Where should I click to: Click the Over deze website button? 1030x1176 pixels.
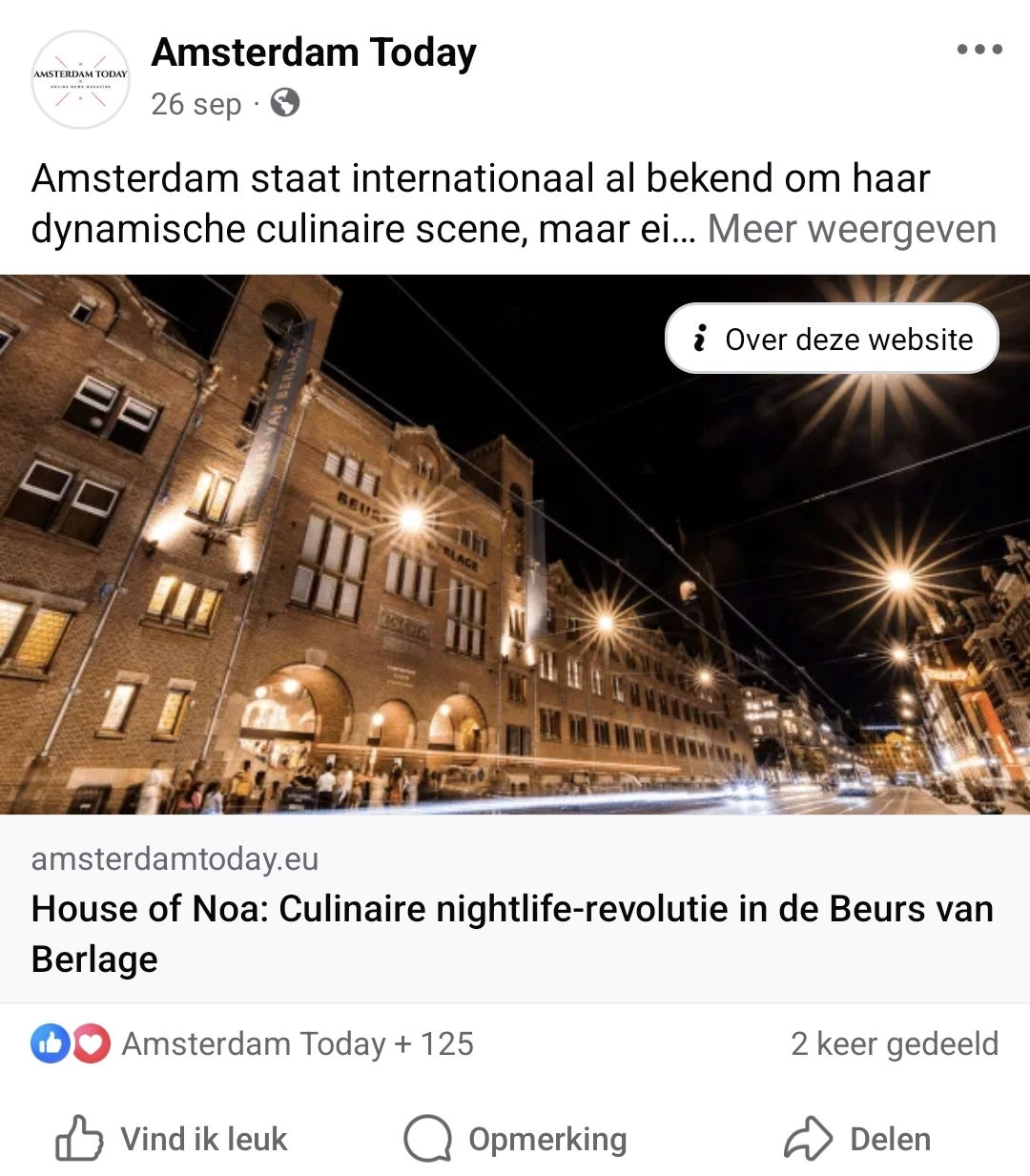(x=832, y=338)
